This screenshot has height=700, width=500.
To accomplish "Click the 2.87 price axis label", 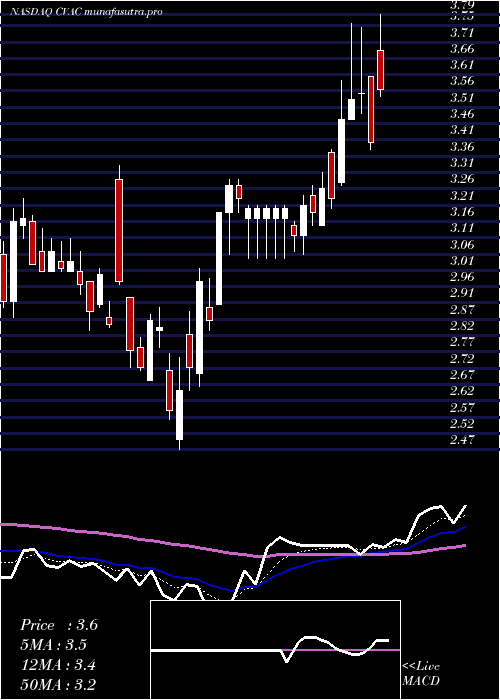I will (461, 309).
